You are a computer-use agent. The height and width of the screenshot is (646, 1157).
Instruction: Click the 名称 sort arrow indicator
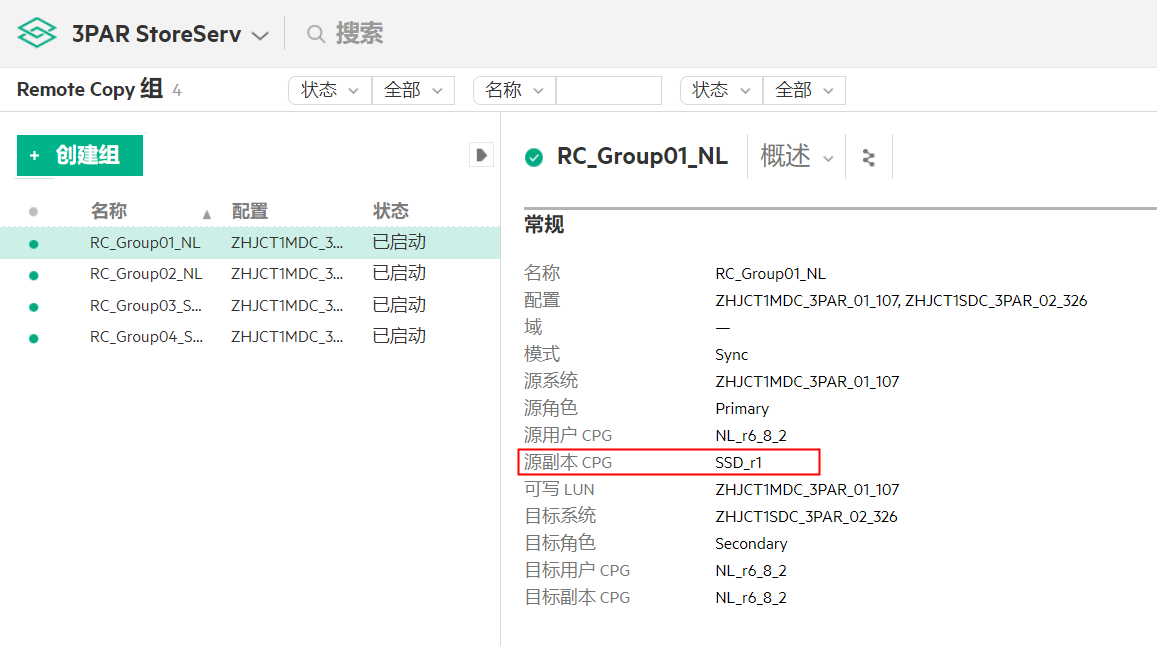[x=207, y=214]
